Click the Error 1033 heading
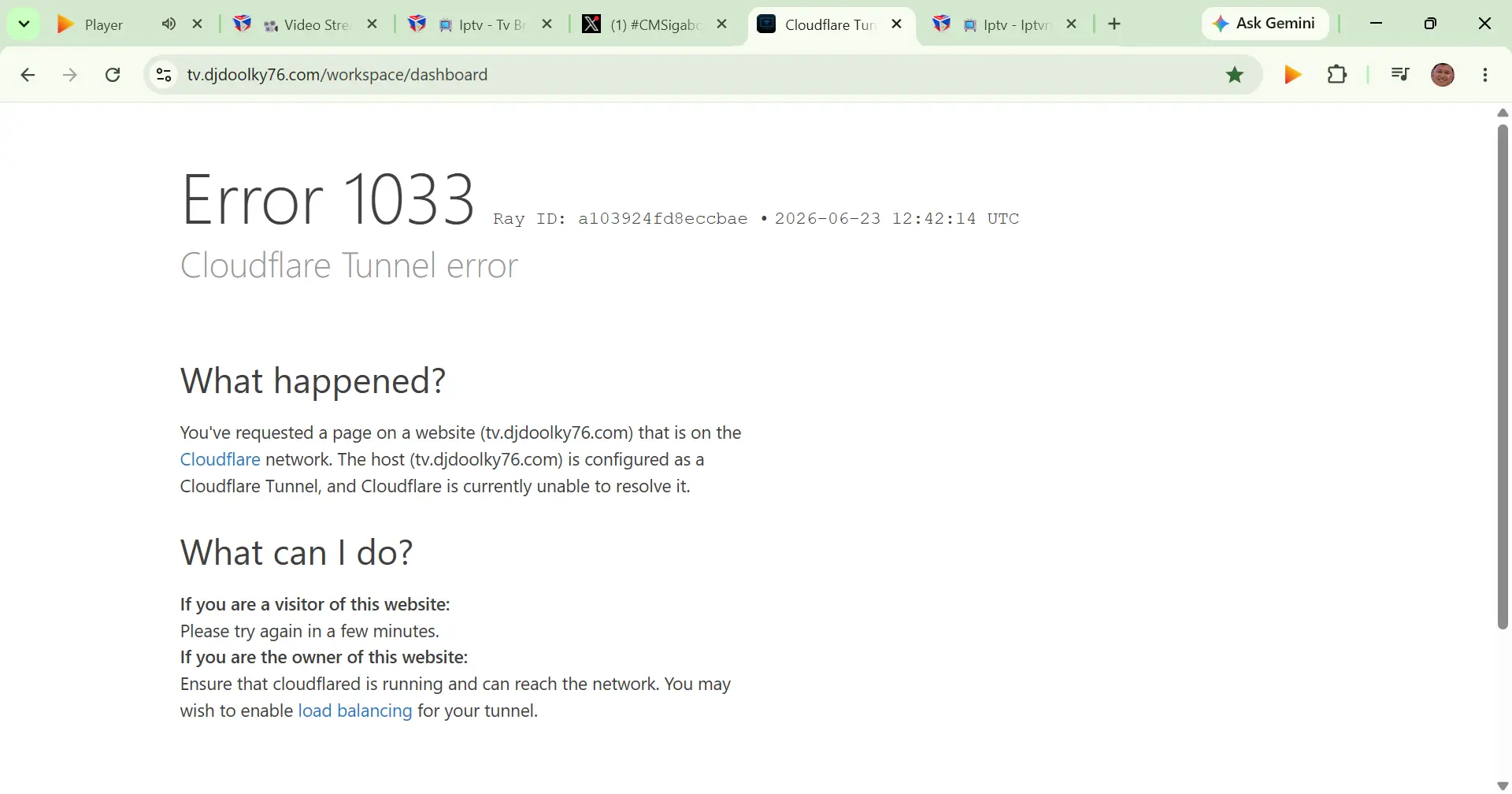The image size is (1512, 794). 328,199
